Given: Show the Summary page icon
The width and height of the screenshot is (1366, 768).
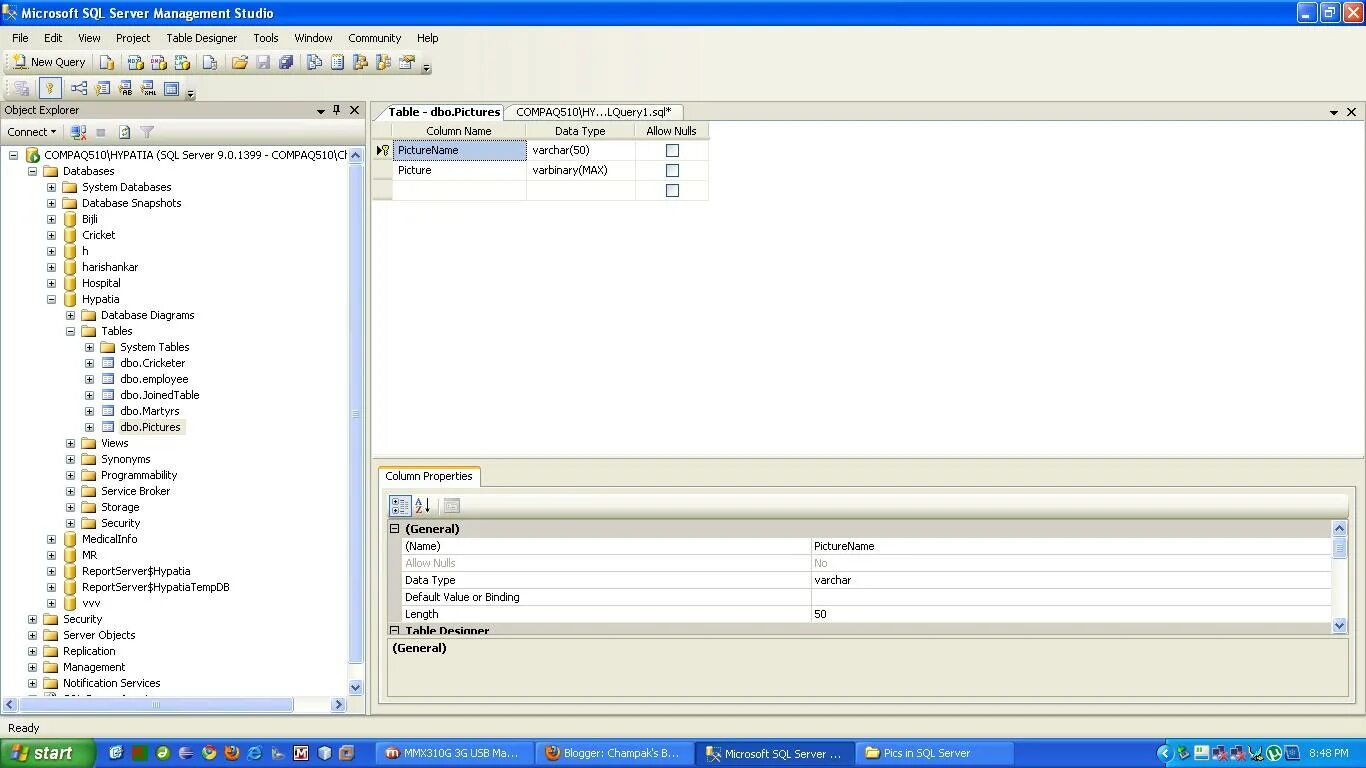Looking at the screenshot, I should pos(337,62).
